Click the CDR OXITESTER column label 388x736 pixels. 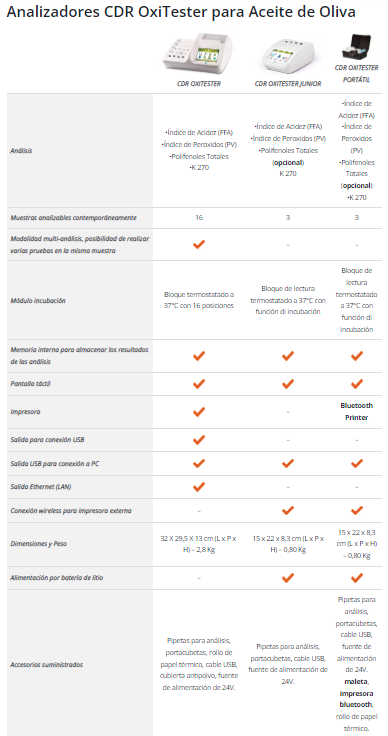[x=199, y=84]
